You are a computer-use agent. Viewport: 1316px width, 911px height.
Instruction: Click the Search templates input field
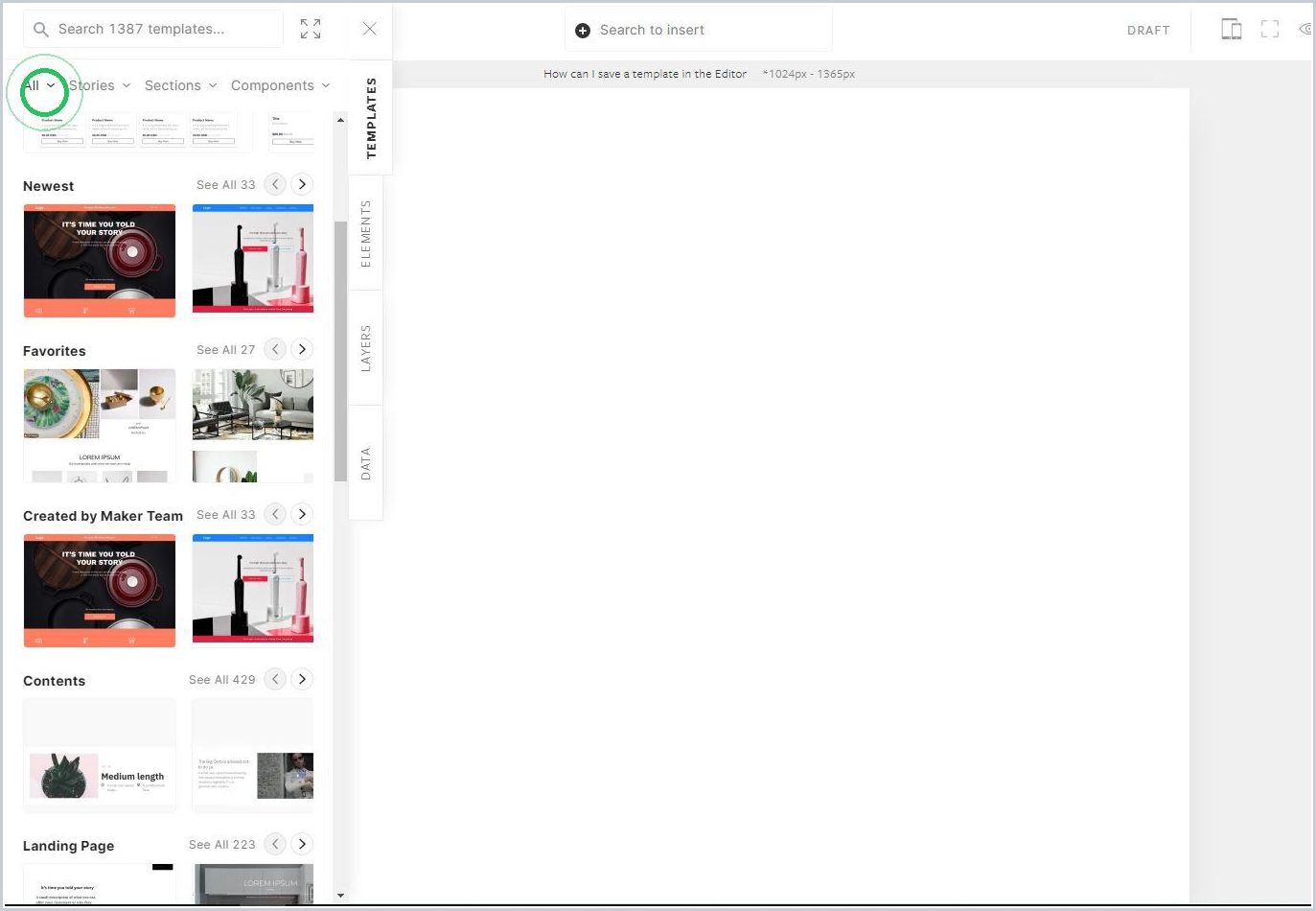[153, 29]
